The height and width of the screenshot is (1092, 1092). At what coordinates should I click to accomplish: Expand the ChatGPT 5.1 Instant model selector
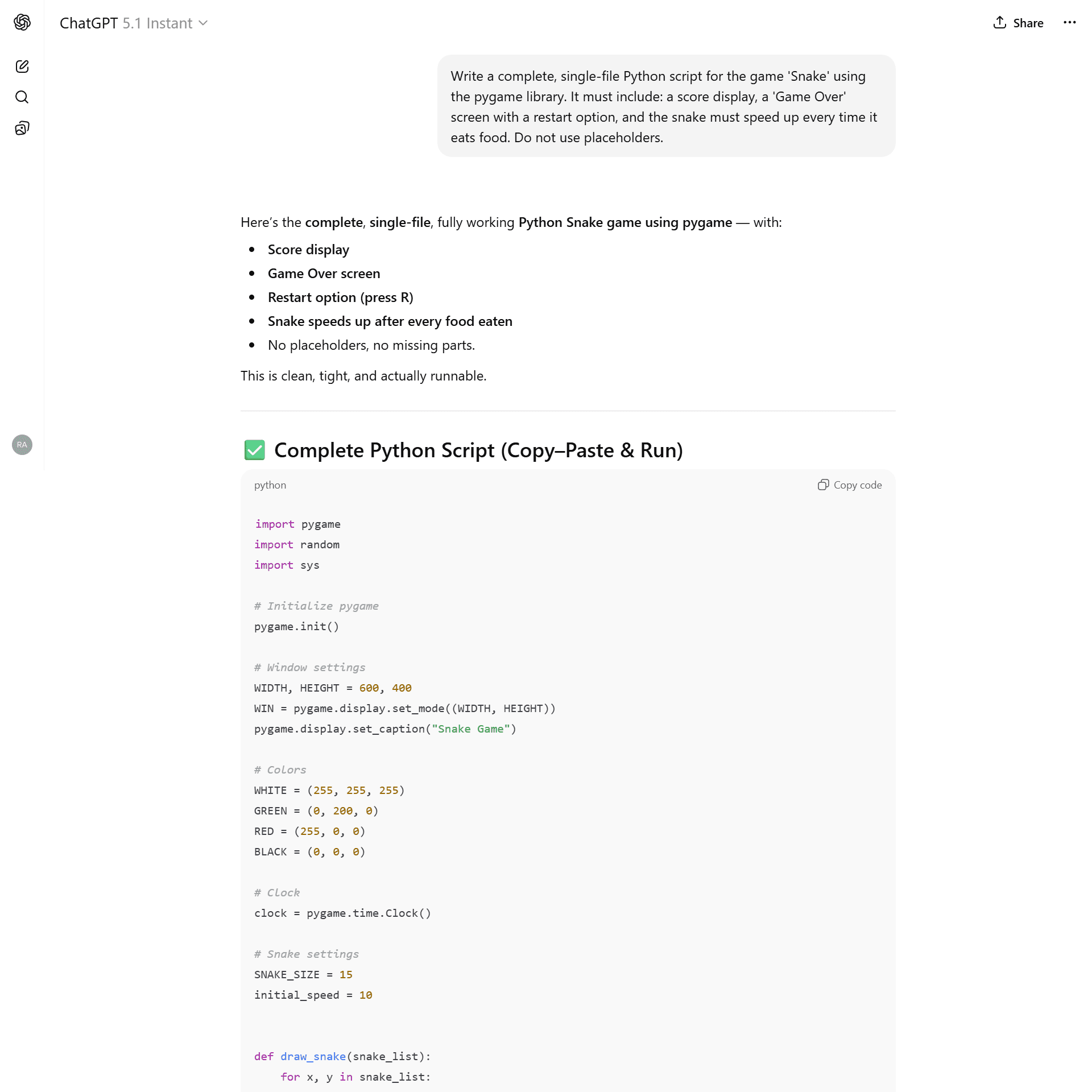134,23
